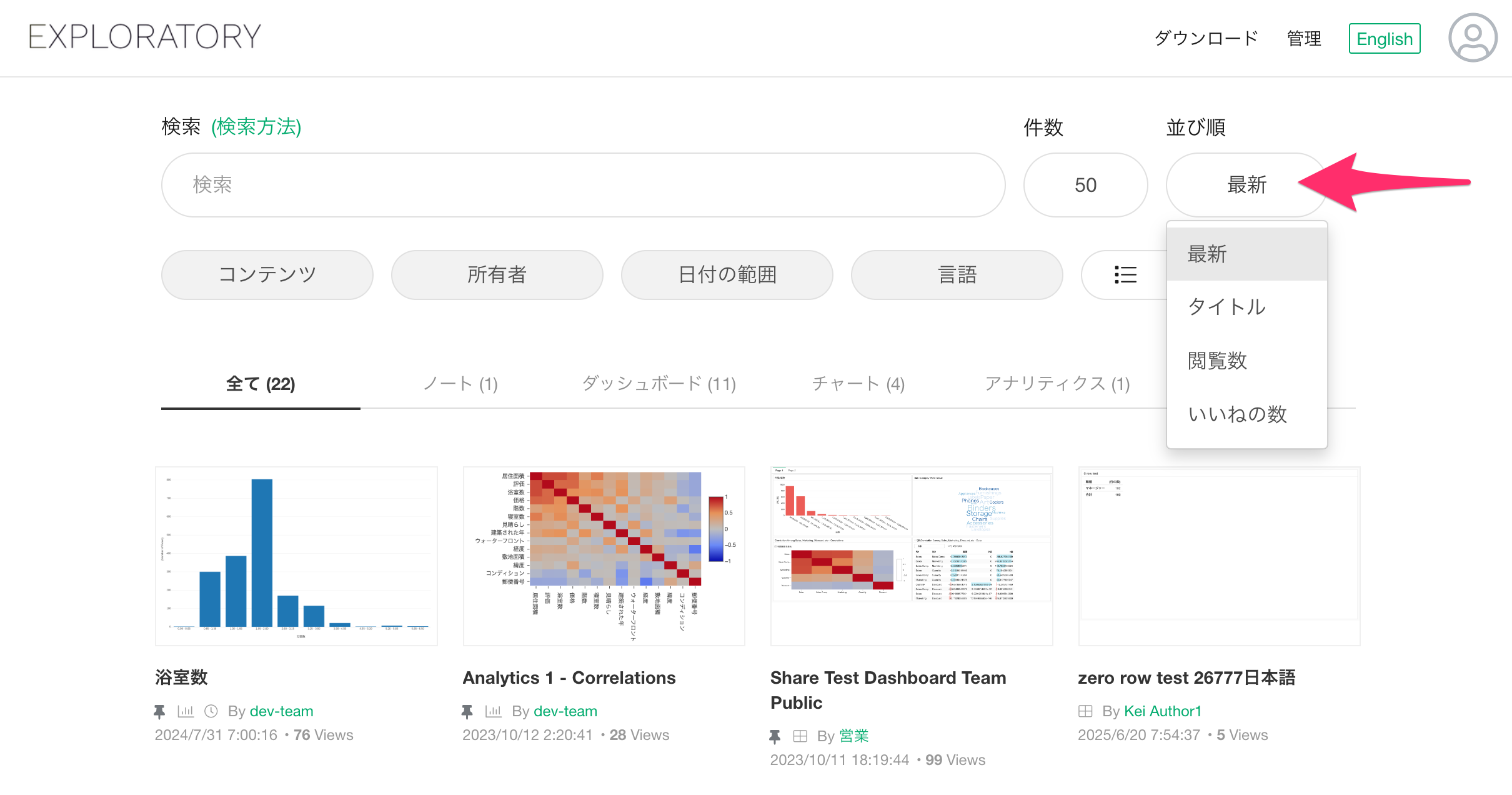Screen dimensions: 1512x795
Task: Open Analytics 1 - Correlations title
Action: 569,677
